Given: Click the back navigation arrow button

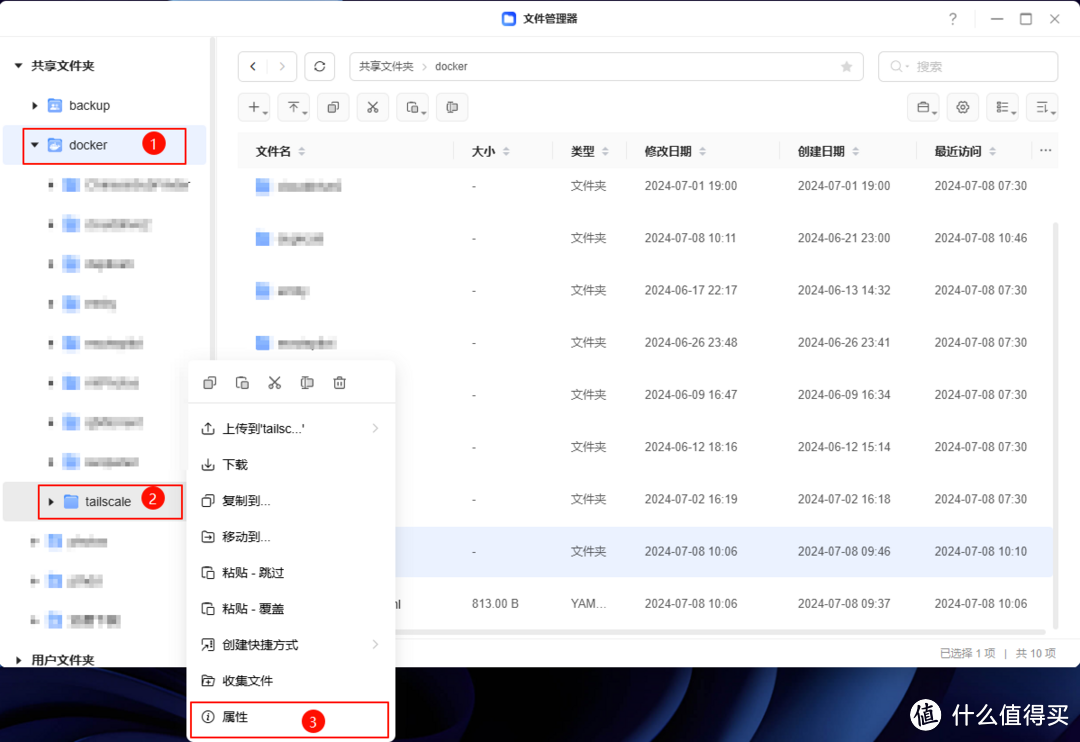Looking at the screenshot, I should click(x=252, y=66).
